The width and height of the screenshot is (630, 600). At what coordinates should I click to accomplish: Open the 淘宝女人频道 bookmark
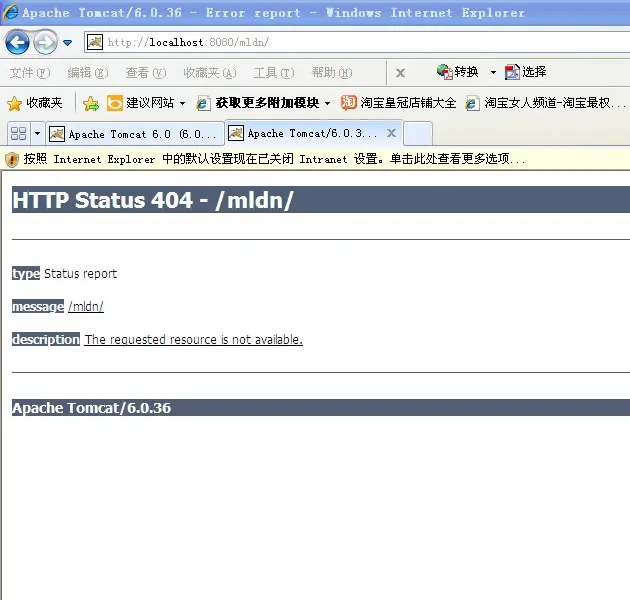[545, 103]
